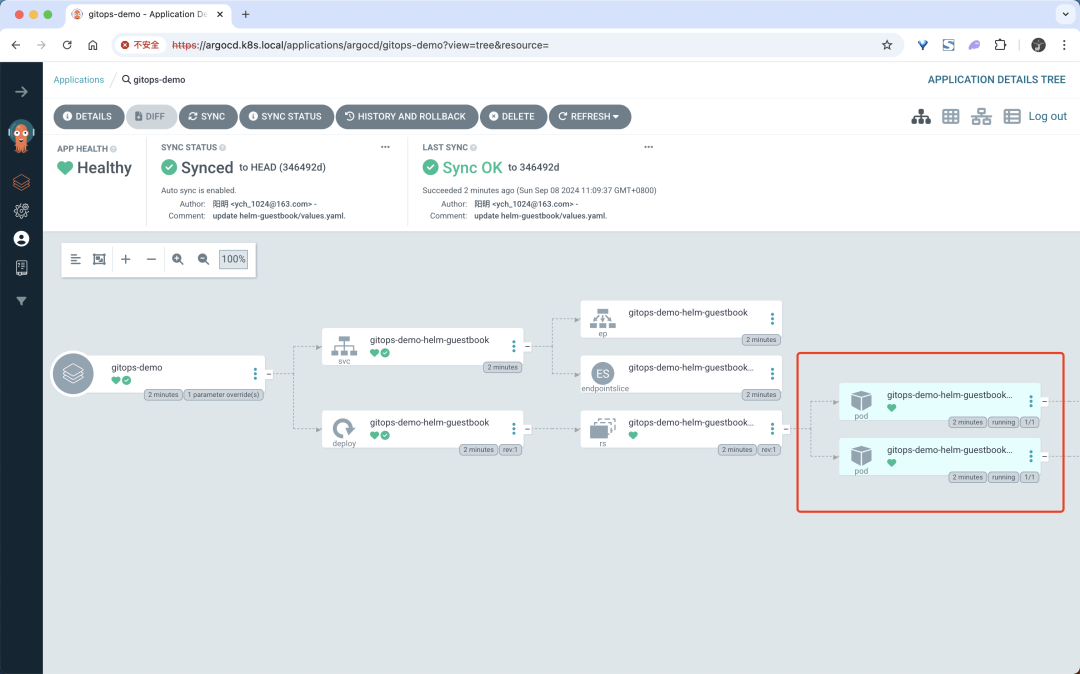Click Last Sync help icon
This screenshot has width=1080, height=674.
pyautogui.click(x=473, y=147)
